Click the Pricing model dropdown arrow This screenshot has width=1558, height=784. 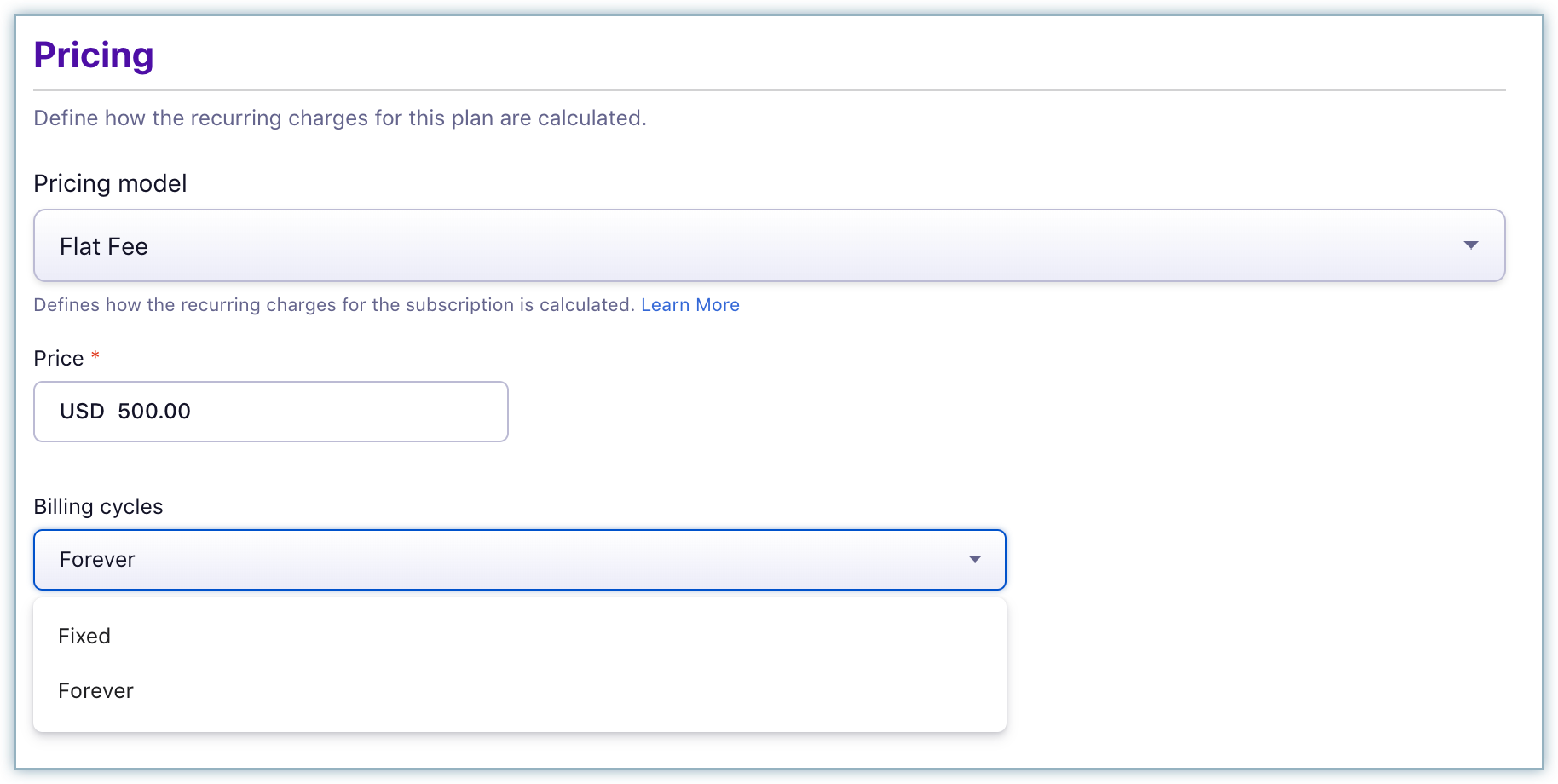point(1470,245)
